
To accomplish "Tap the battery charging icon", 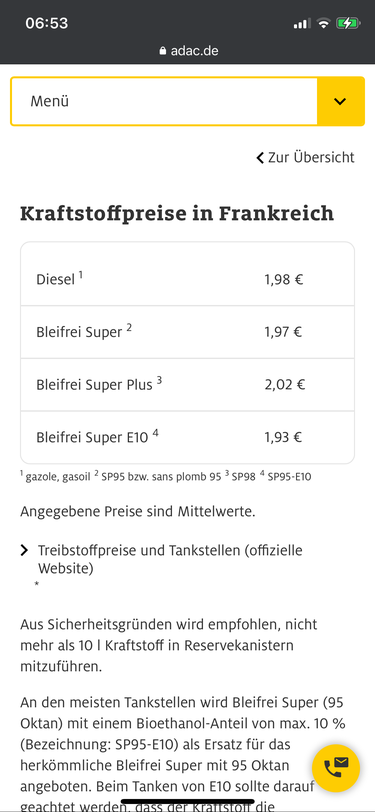I will pos(346,23).
